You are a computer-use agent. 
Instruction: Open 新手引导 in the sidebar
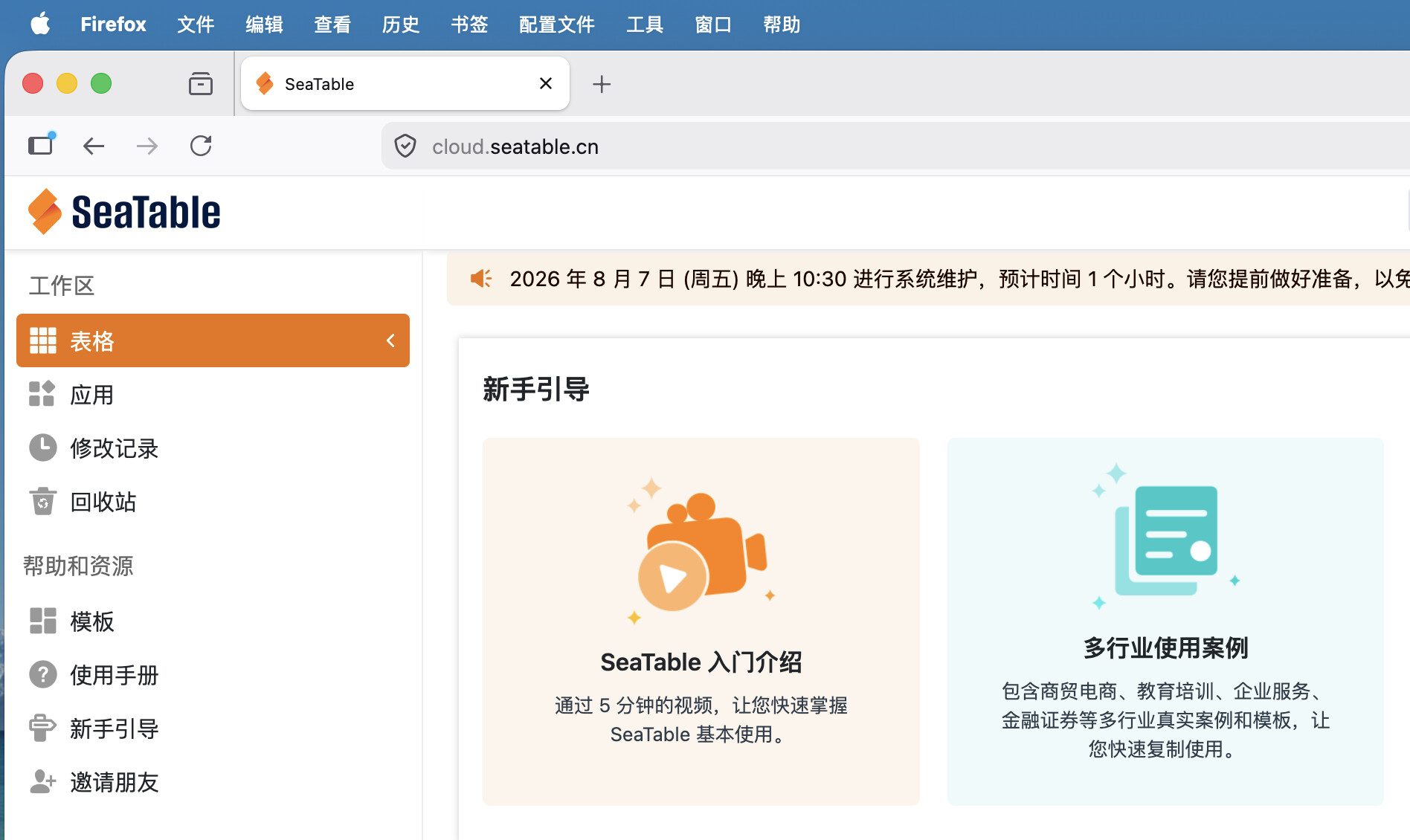(x=213, y=728)
